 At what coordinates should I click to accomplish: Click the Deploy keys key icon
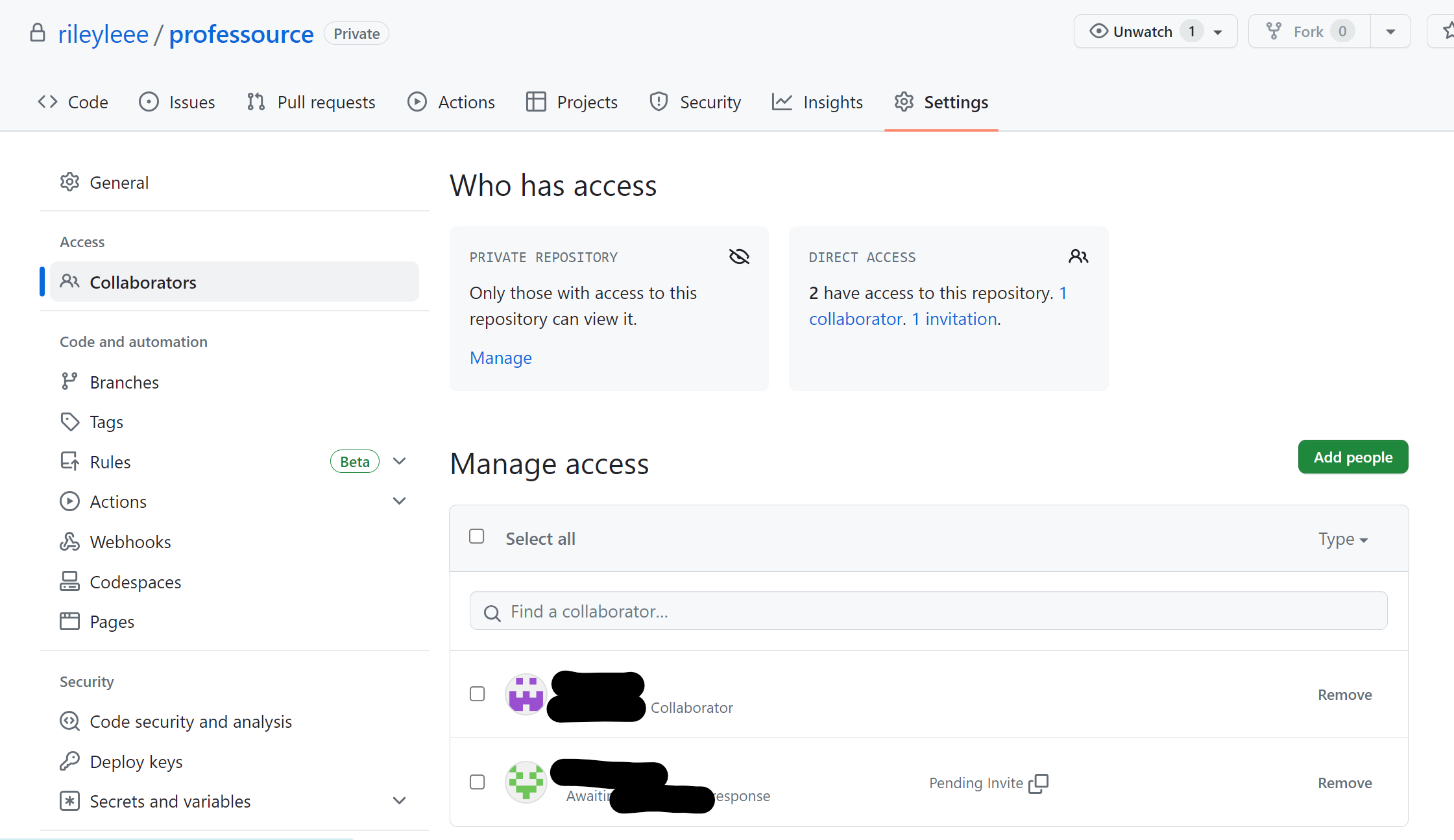point(69,761)
